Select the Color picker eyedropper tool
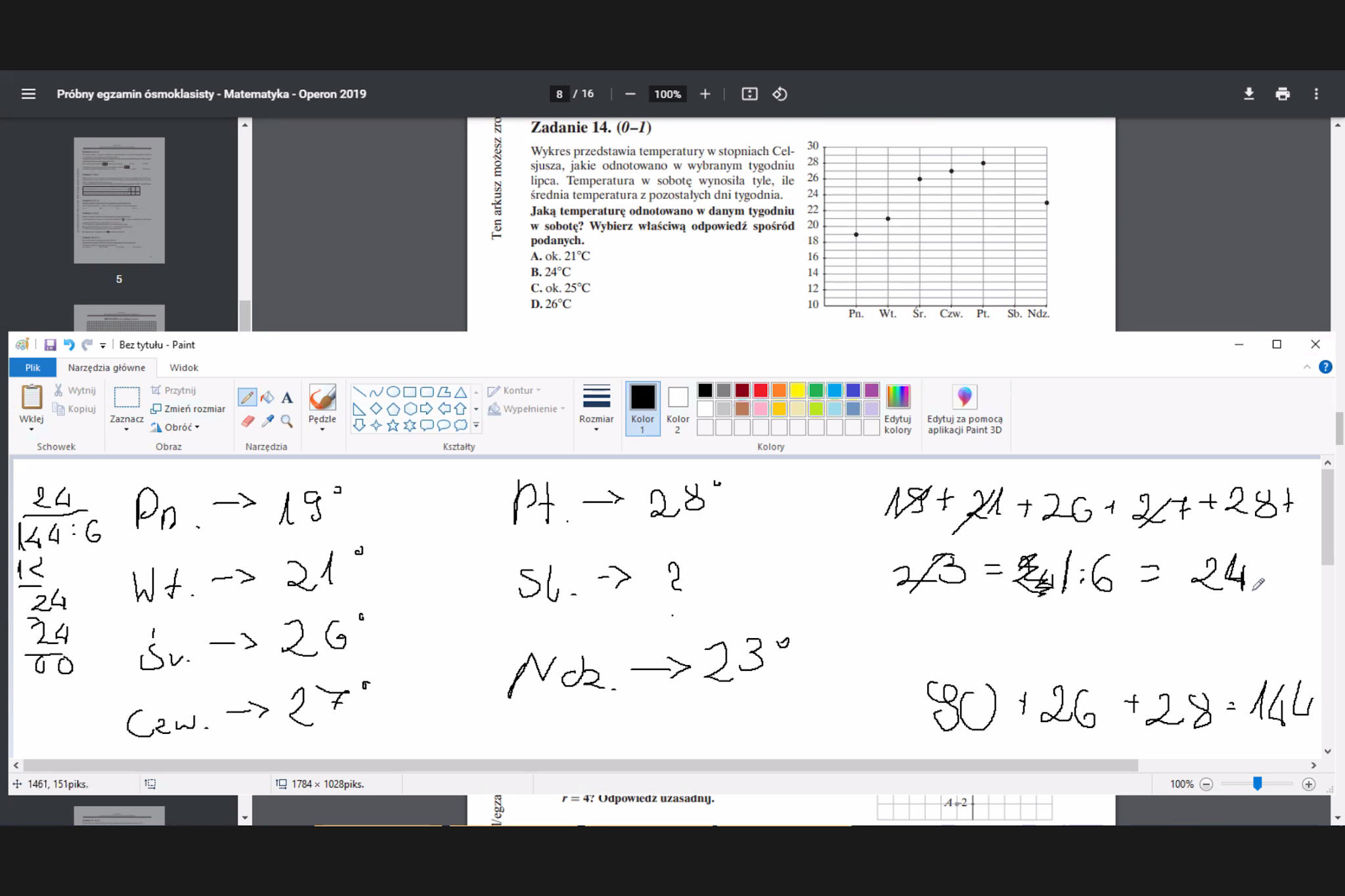 tap(267, 421)
